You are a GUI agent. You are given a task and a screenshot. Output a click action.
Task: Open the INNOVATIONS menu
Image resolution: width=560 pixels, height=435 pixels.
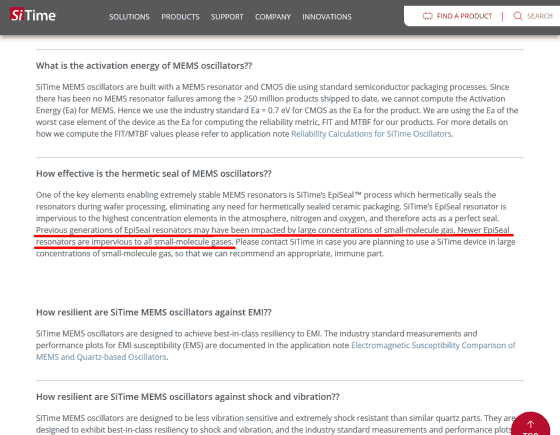(x=327, y=17)
